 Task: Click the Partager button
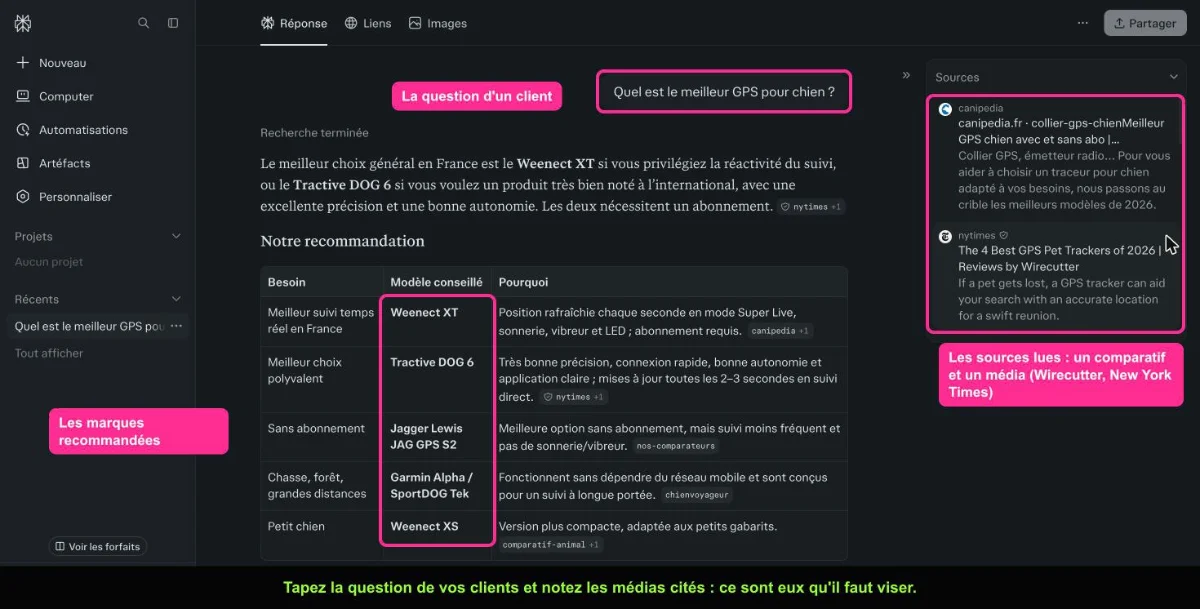click(1144, 23)
